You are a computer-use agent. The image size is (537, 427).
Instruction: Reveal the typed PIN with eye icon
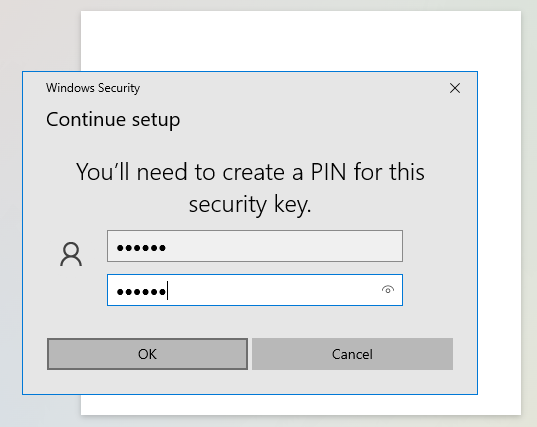point(388,290)
